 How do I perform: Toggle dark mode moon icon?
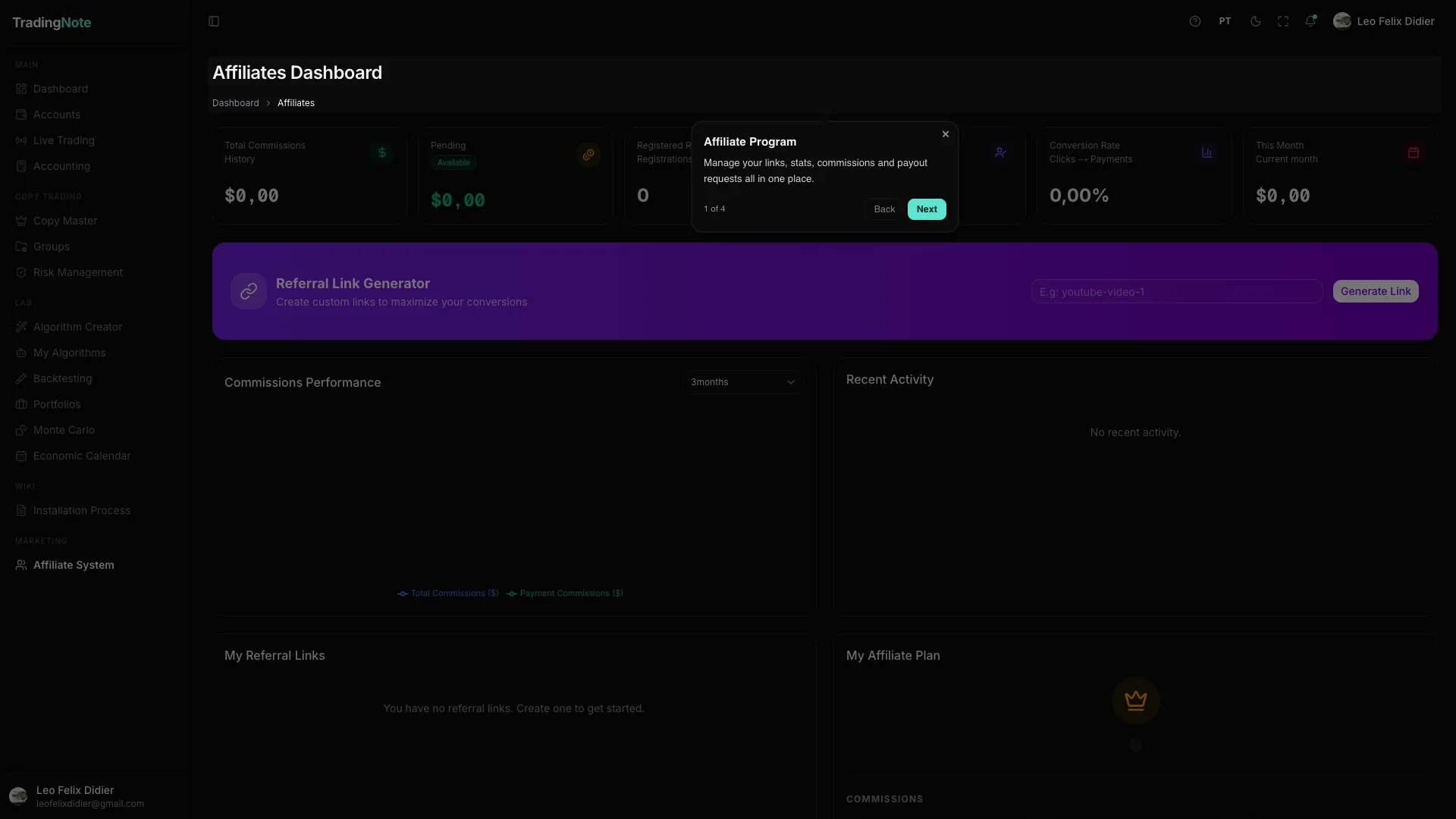tap(1256, 21)
